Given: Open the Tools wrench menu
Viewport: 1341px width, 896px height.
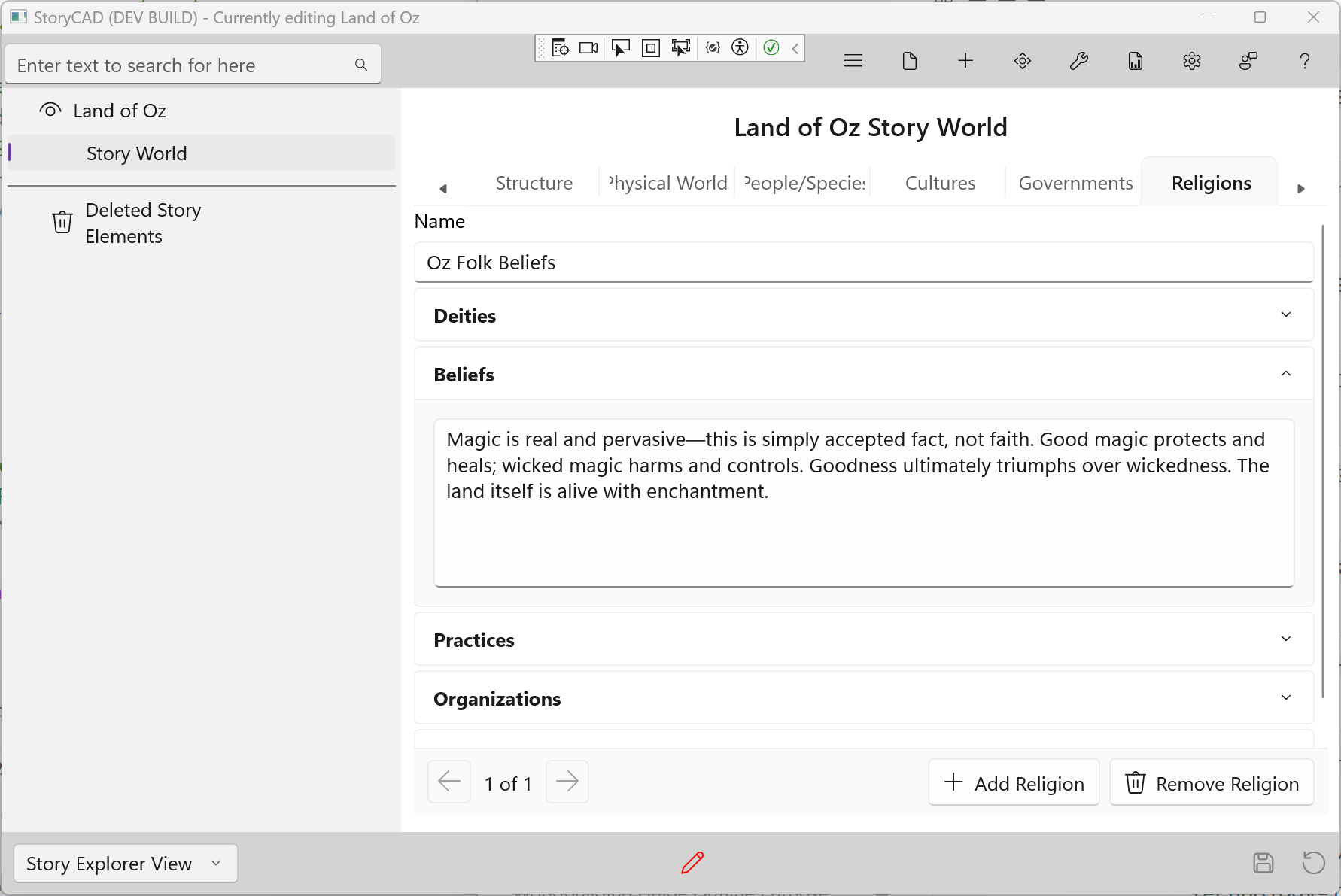Looking at the screenshot, I should tap(1078, 61).
